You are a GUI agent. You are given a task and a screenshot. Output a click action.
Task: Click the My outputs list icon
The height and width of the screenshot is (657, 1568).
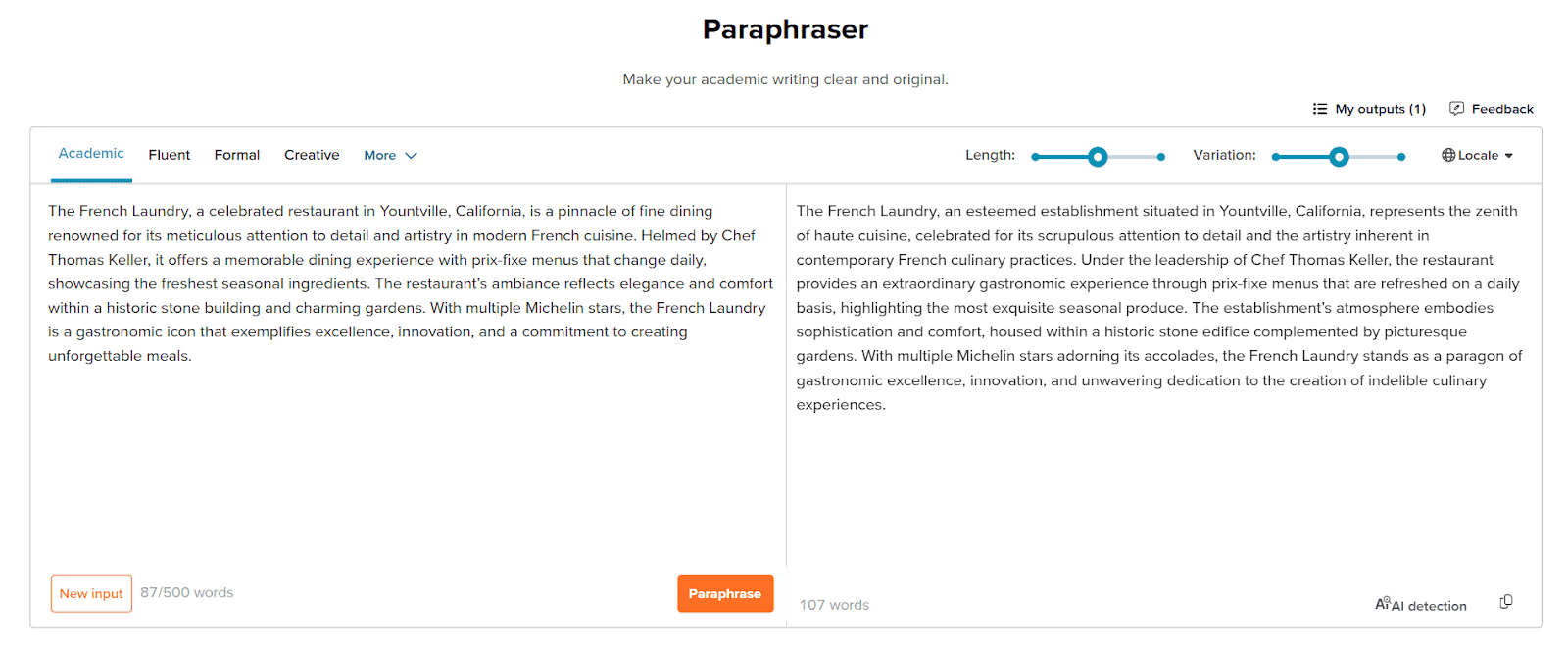[x=1320, y=109]
